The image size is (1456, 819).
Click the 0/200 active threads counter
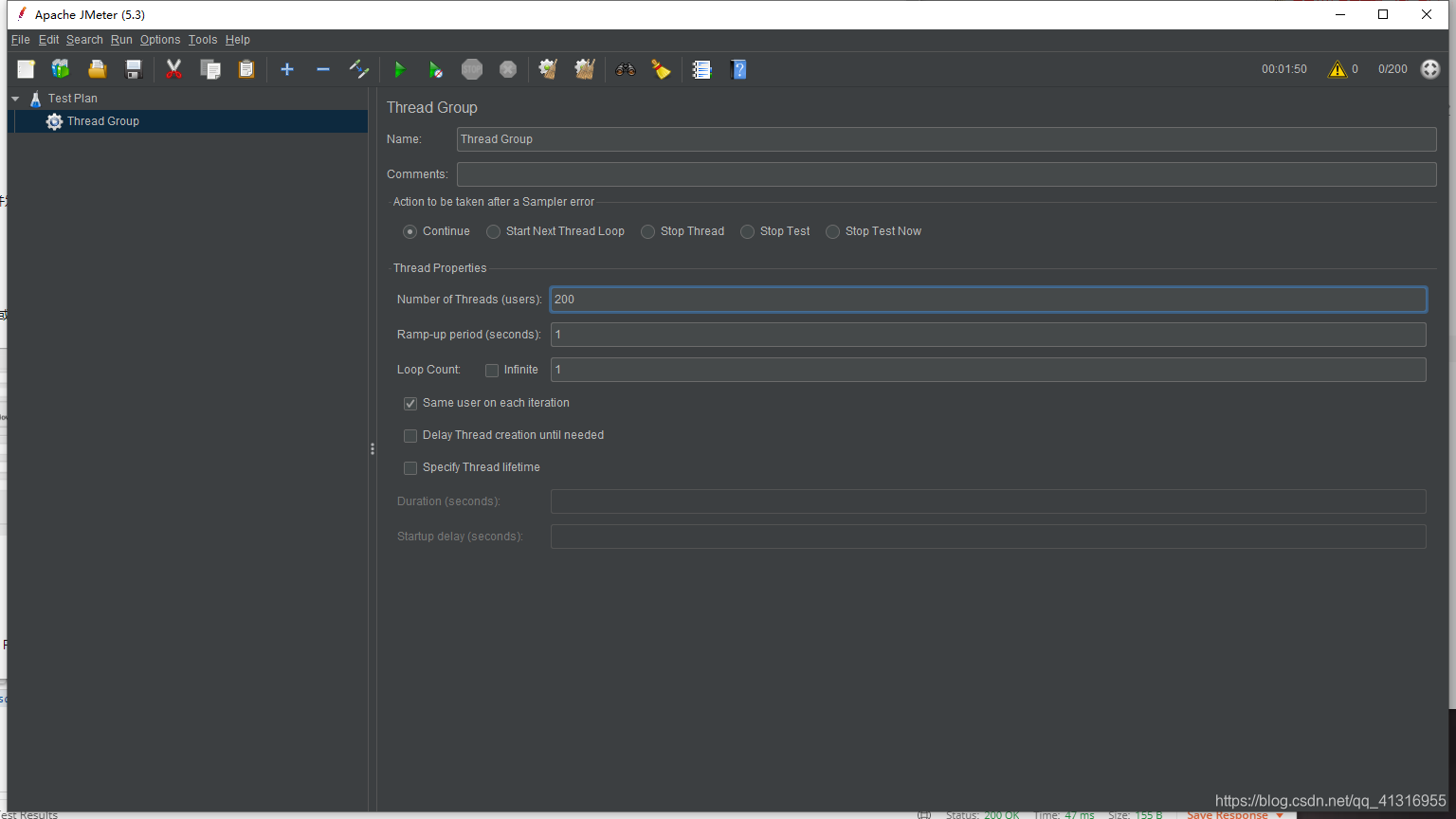pos(1392,69)
